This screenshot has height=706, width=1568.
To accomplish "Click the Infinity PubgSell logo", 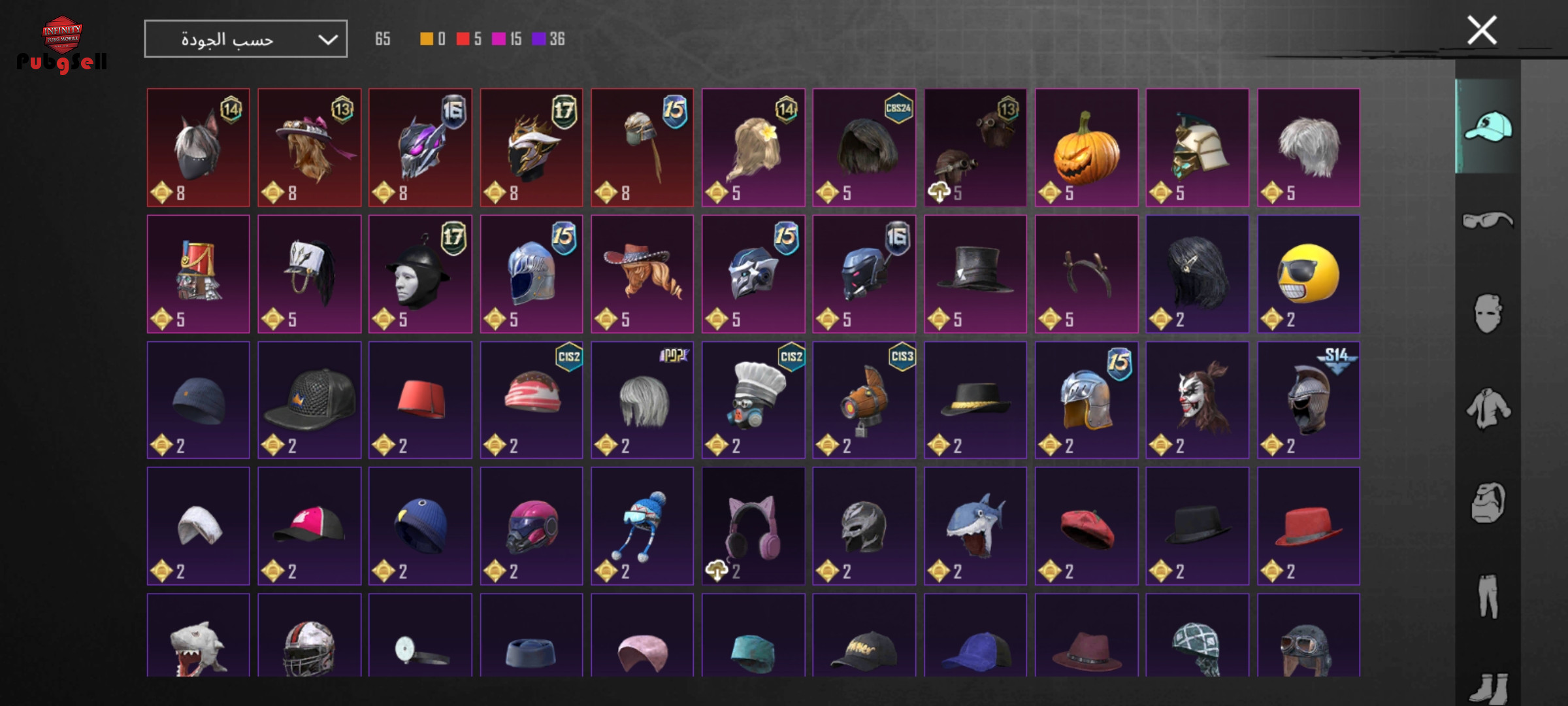I will pos(62,44).
